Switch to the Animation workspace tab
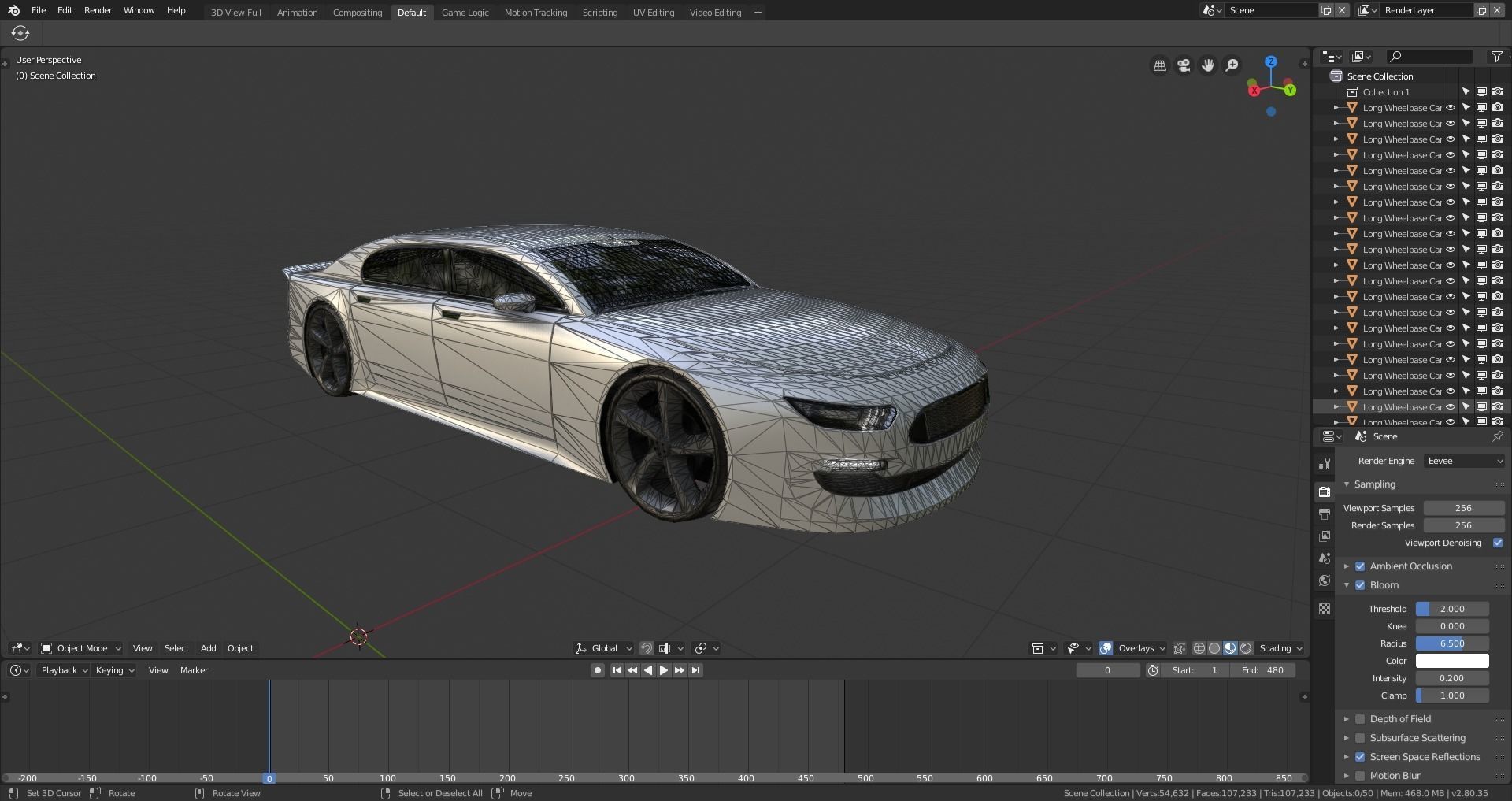 click(297, 13)
